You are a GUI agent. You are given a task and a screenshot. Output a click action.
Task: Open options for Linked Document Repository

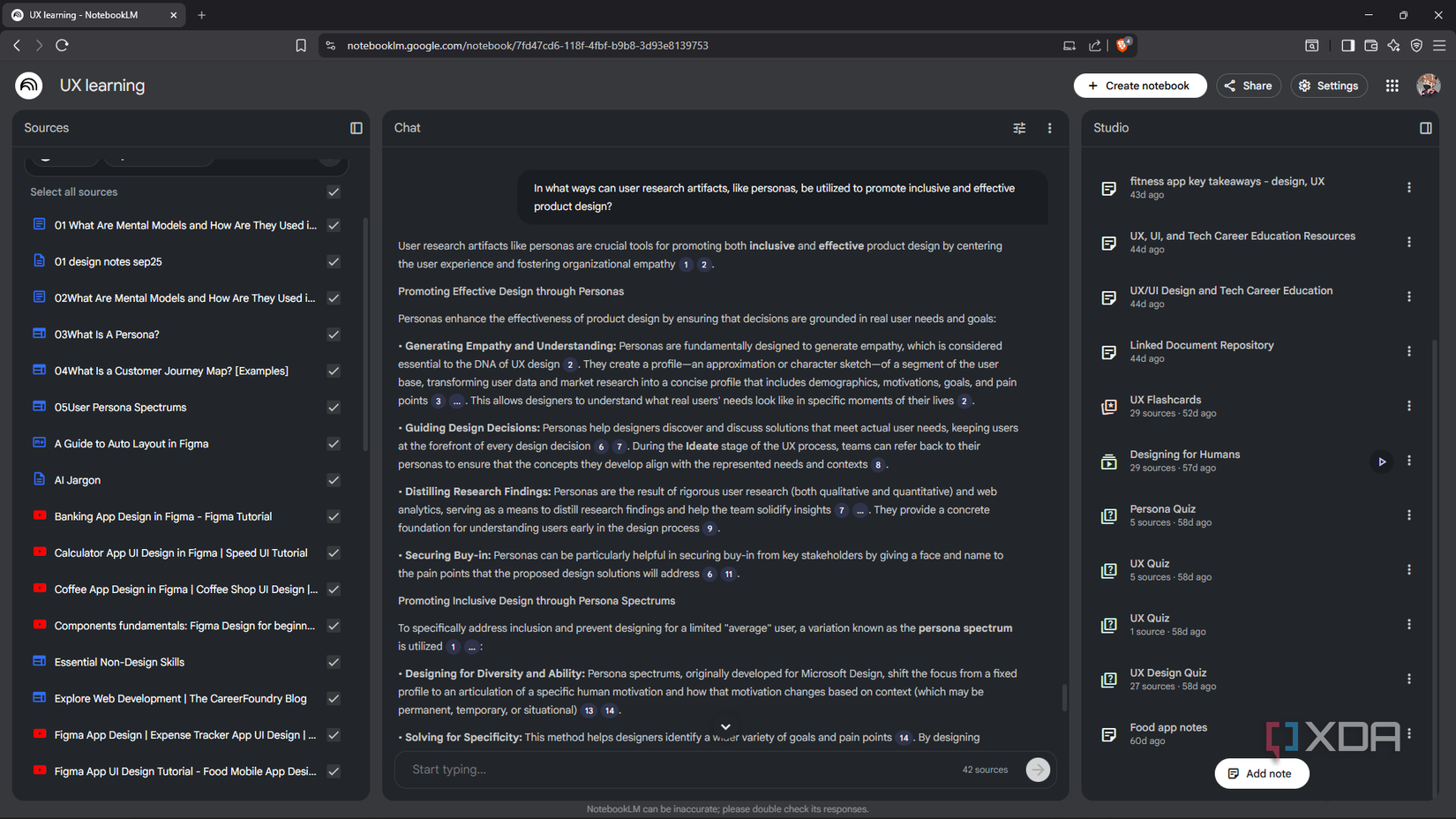(1409, 351)
